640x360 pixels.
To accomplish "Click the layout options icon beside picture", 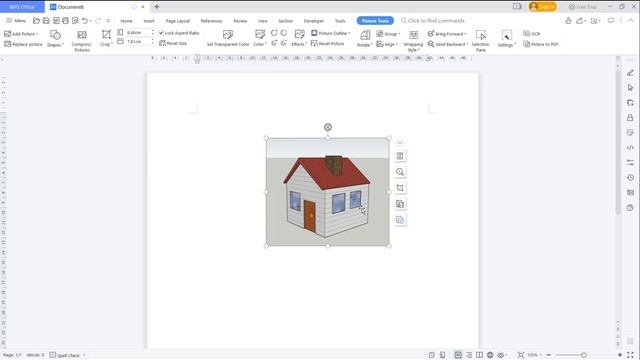I will 400,156.
